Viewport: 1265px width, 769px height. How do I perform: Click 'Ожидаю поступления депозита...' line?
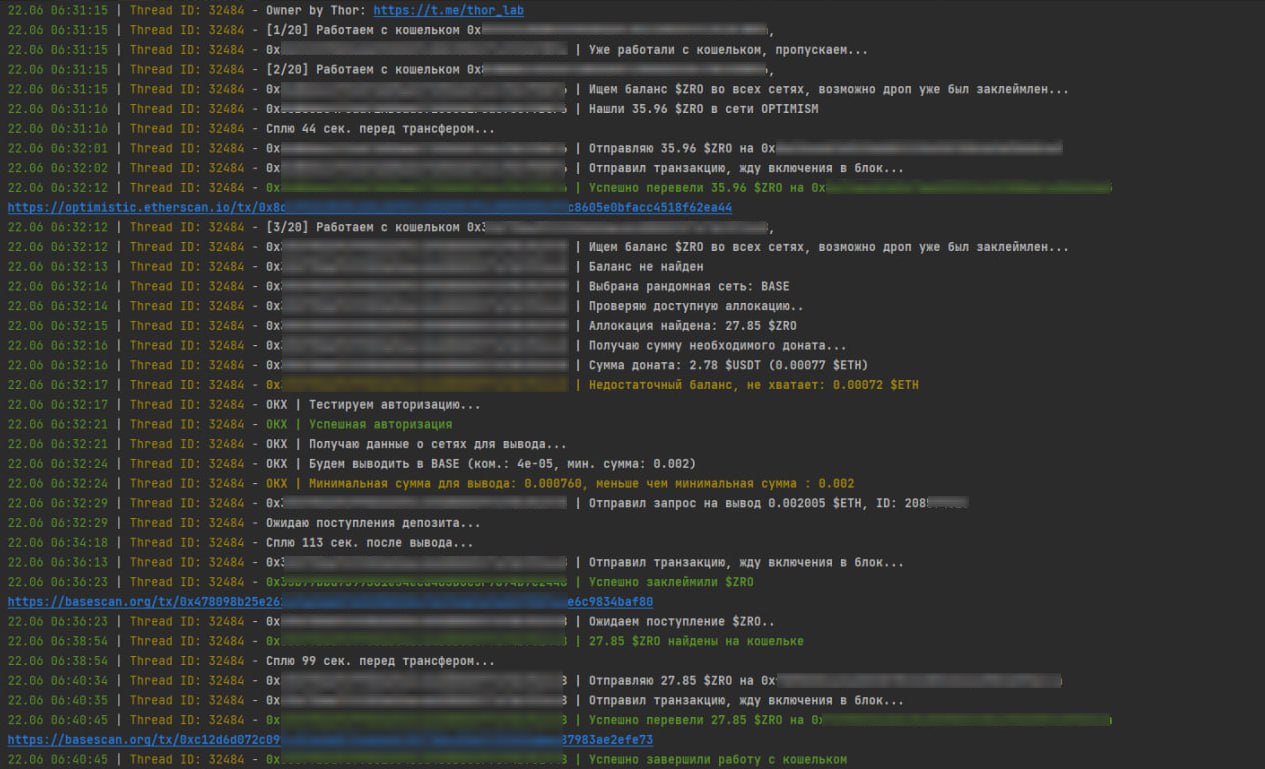[373, 523]
